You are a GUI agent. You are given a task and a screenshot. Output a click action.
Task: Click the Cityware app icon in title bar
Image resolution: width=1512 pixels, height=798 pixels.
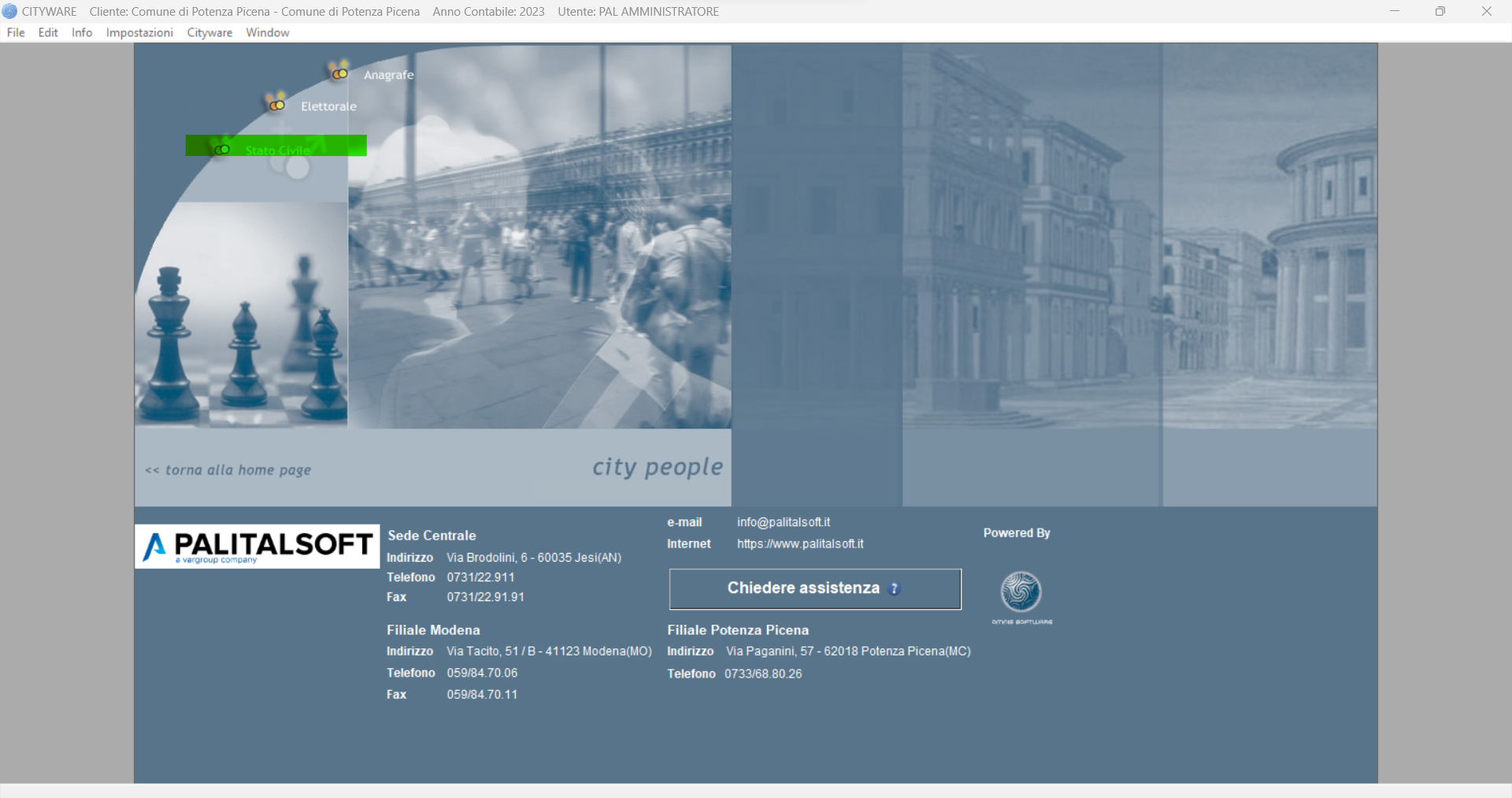(9, 12)
